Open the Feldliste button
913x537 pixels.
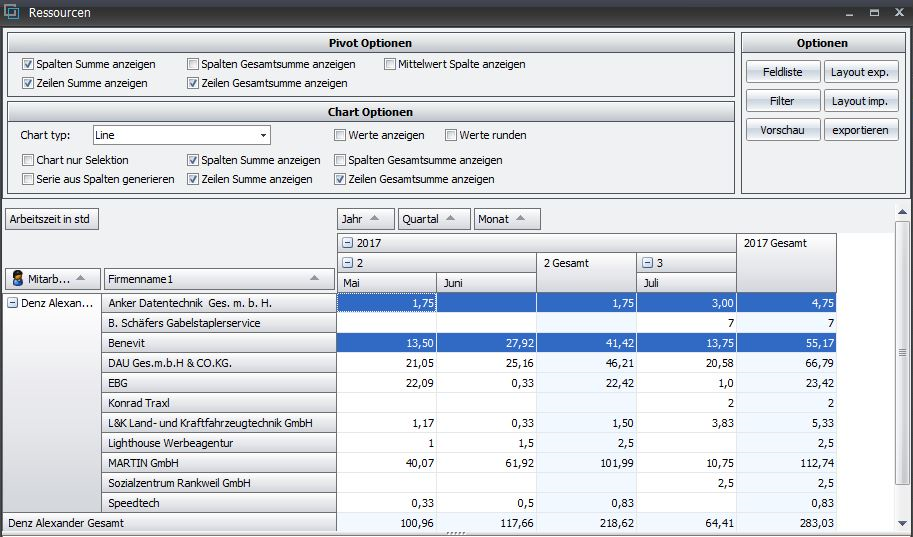click(783, 72)
